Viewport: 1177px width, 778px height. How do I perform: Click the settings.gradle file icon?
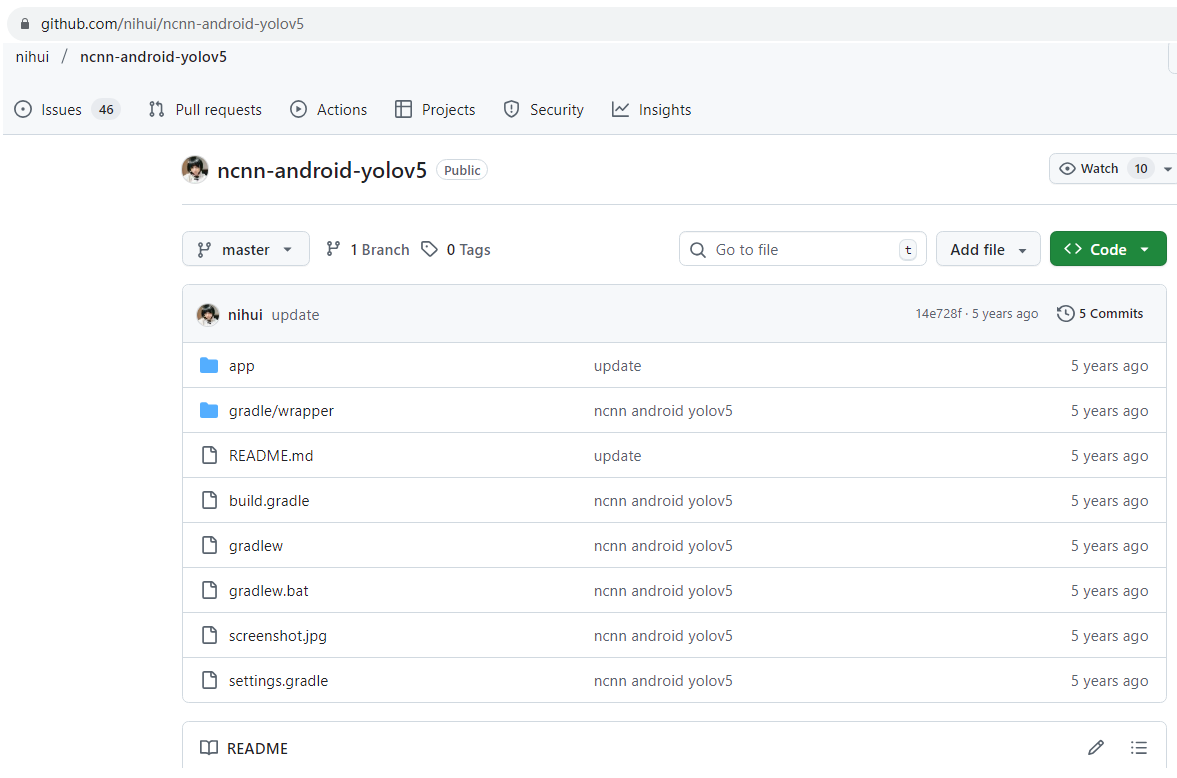tap(209, 680)
